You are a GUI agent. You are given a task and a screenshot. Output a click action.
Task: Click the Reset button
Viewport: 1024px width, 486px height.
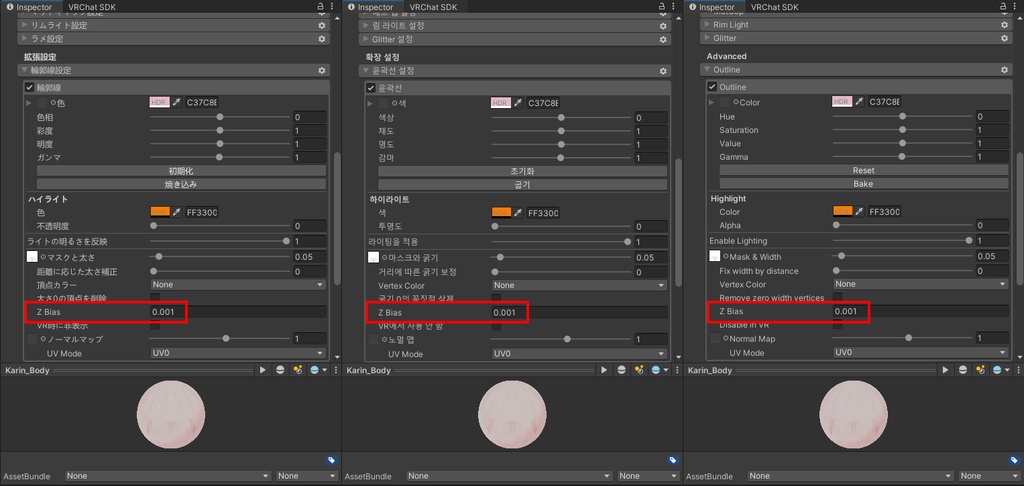[863, 170]
